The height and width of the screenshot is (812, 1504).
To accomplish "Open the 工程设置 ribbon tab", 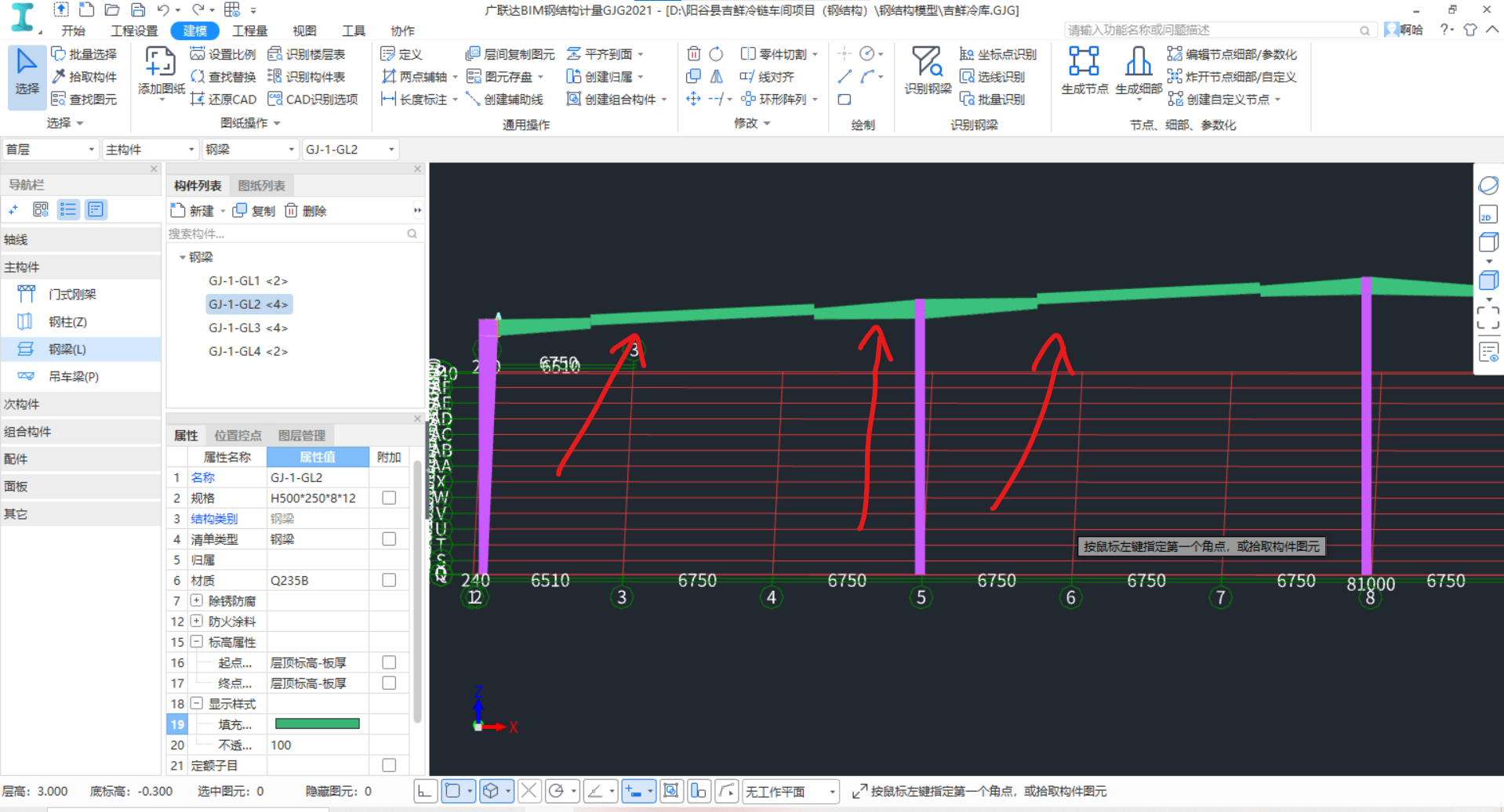I will tap(134, 31).
